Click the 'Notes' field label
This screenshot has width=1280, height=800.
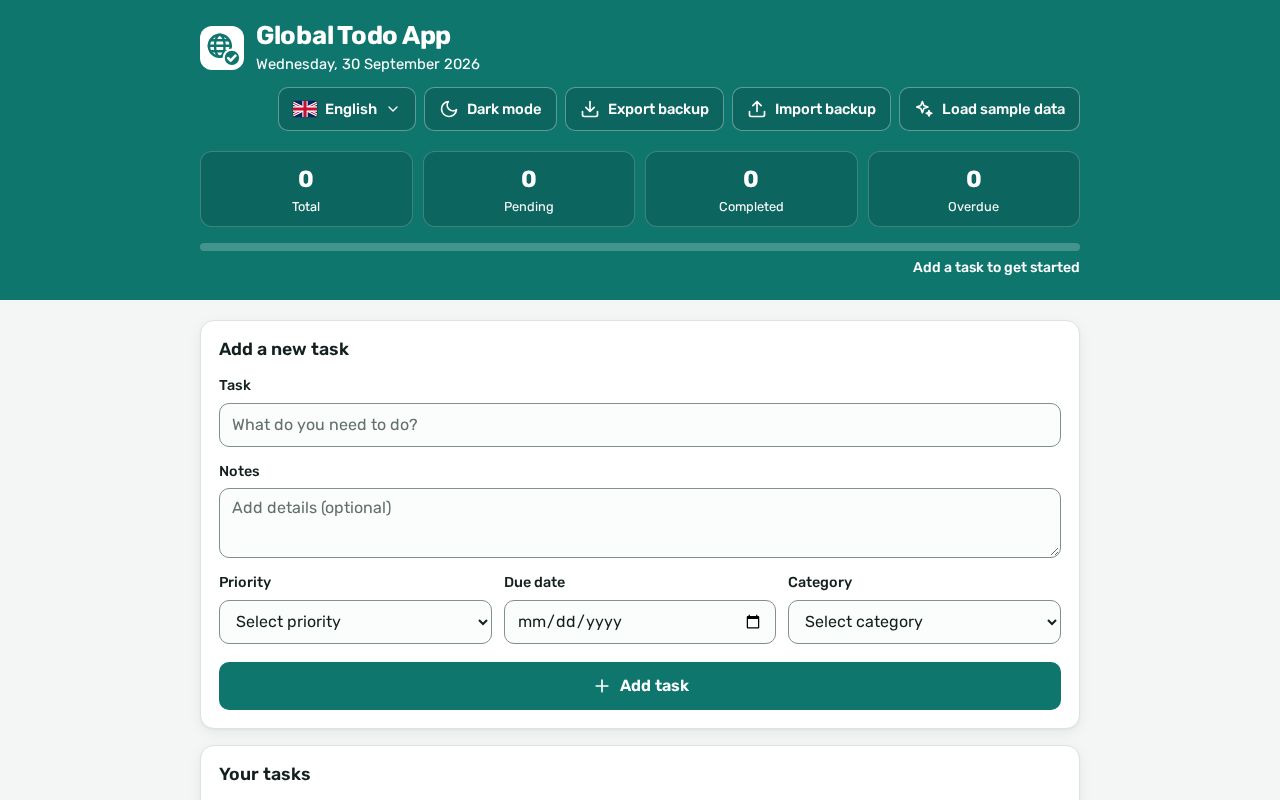point(239,471)
